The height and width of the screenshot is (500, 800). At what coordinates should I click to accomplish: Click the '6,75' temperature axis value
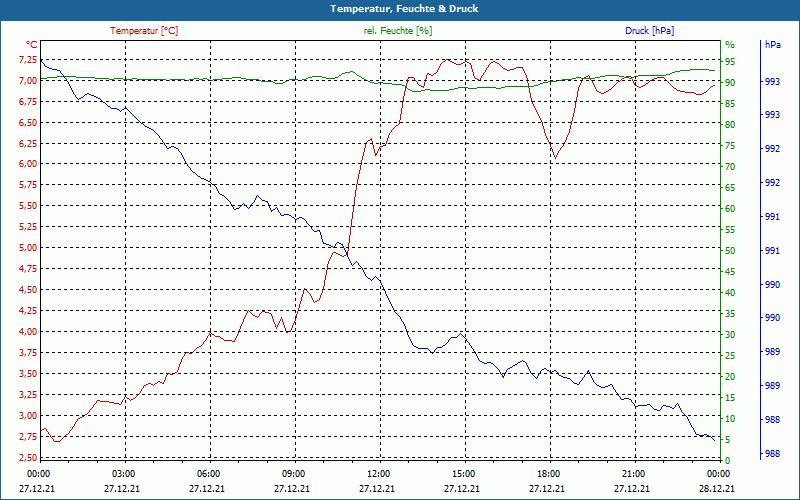click(x=28, y=102)
